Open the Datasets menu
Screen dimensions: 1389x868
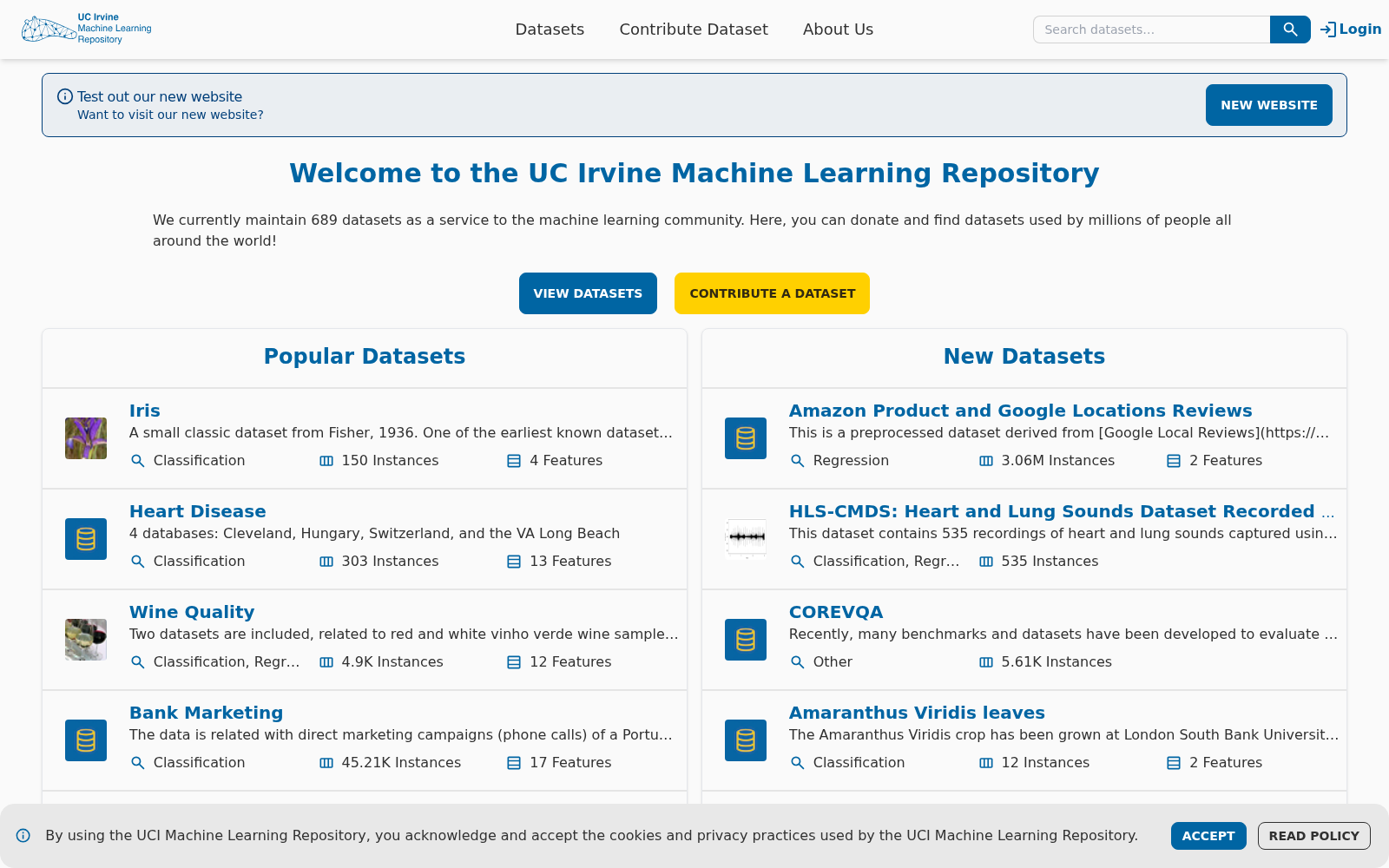click(x=550, y=30)
